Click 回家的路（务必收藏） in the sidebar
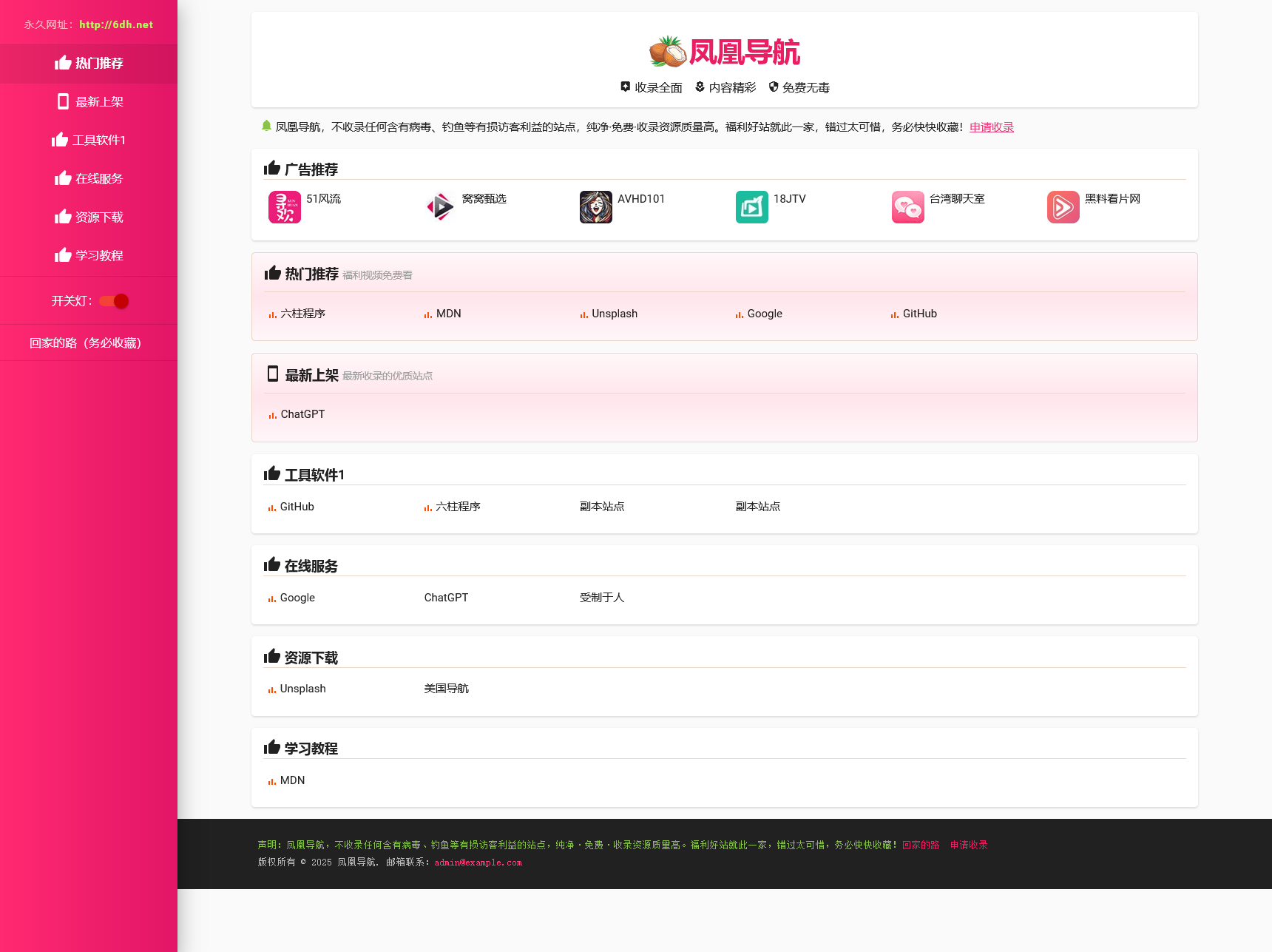The image size is (1272, 952). point(85,343)
